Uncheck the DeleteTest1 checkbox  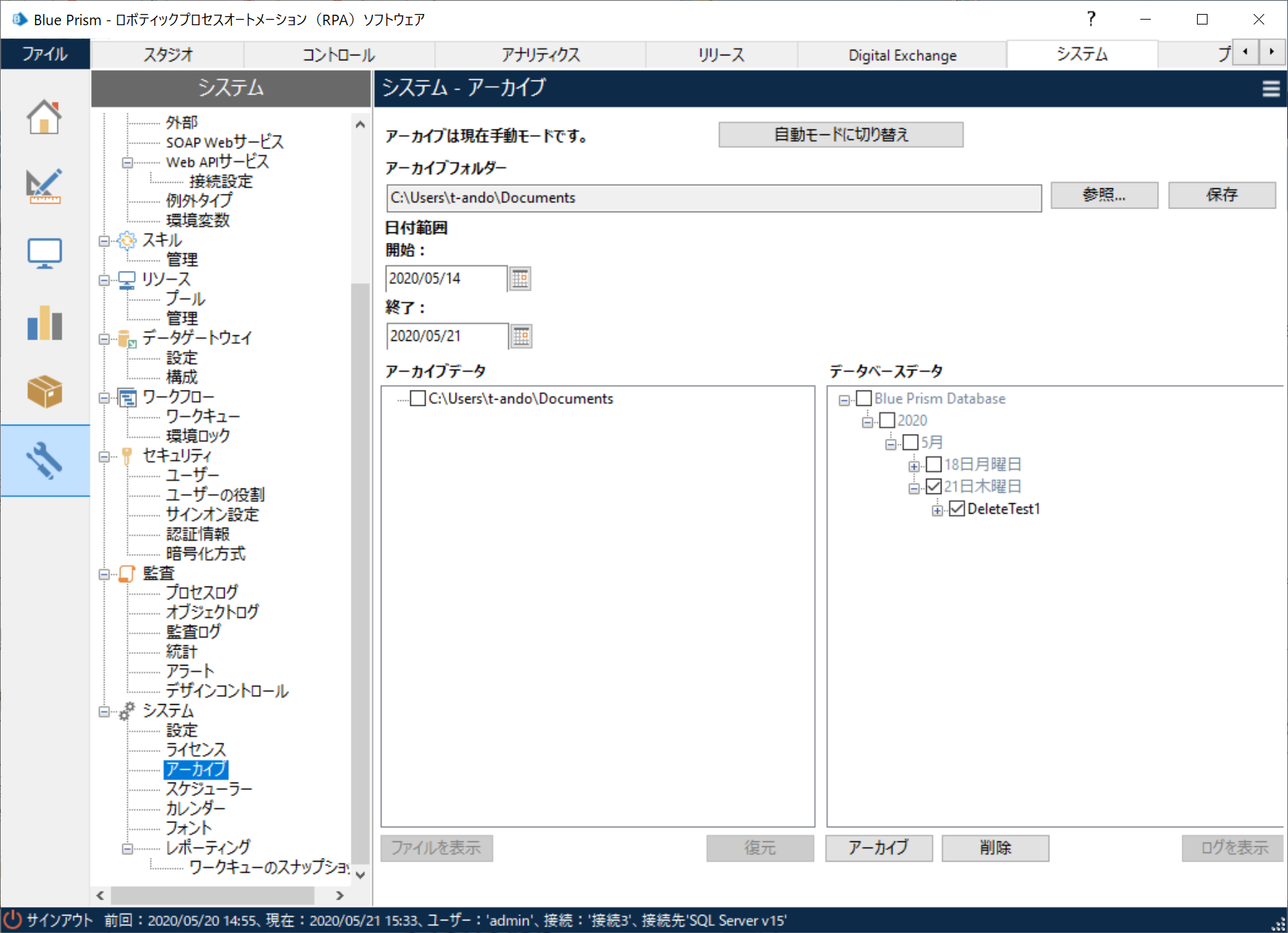pyautogui.click(x=957, y=509)
